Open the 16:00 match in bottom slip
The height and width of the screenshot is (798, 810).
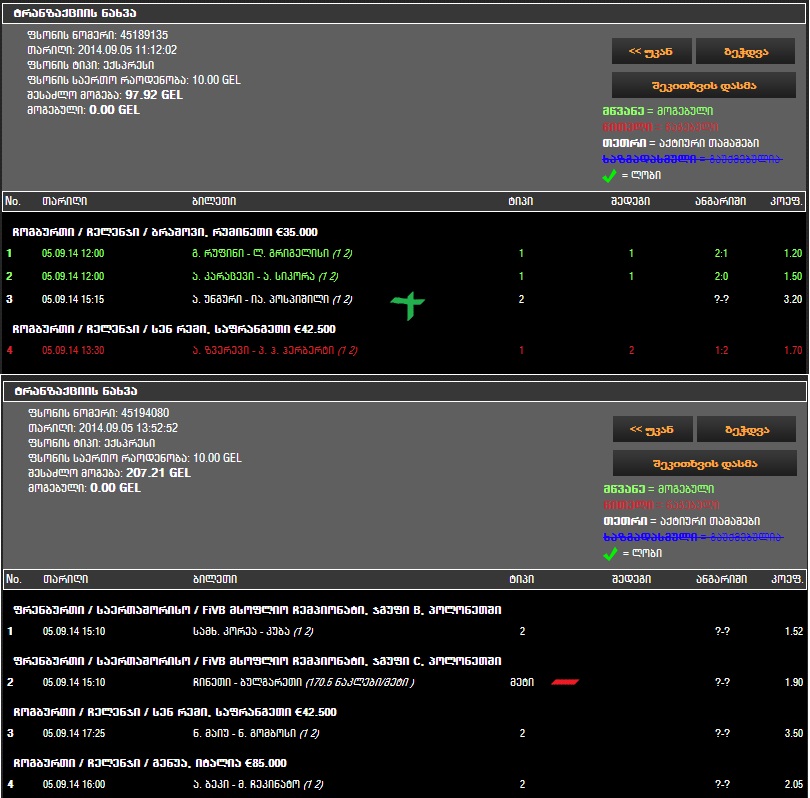pyautogui.click(x=258, y=784)
